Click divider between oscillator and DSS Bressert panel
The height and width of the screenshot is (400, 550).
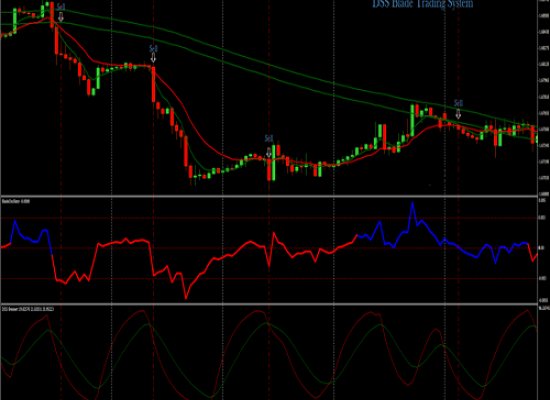click(269, 304)
